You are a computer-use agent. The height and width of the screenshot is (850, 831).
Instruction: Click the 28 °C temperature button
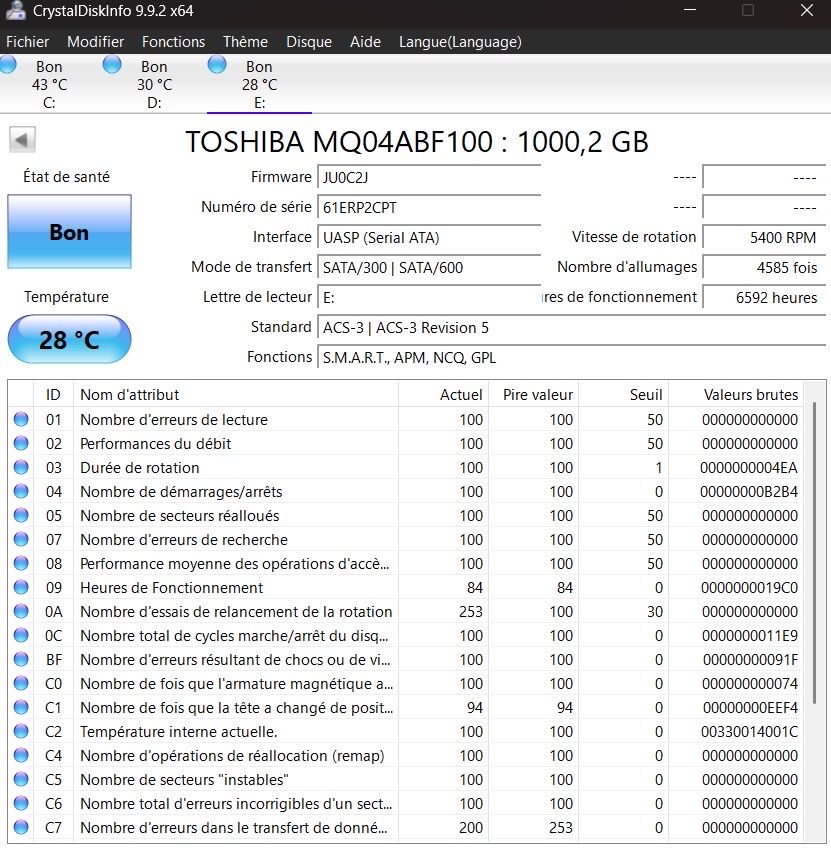pos(69,339)
